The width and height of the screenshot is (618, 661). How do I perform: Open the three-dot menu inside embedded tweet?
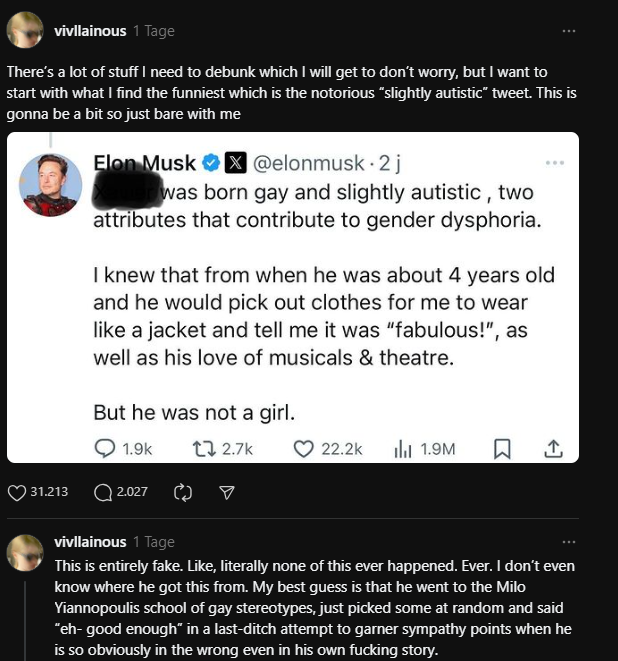[x=554, y=163]
